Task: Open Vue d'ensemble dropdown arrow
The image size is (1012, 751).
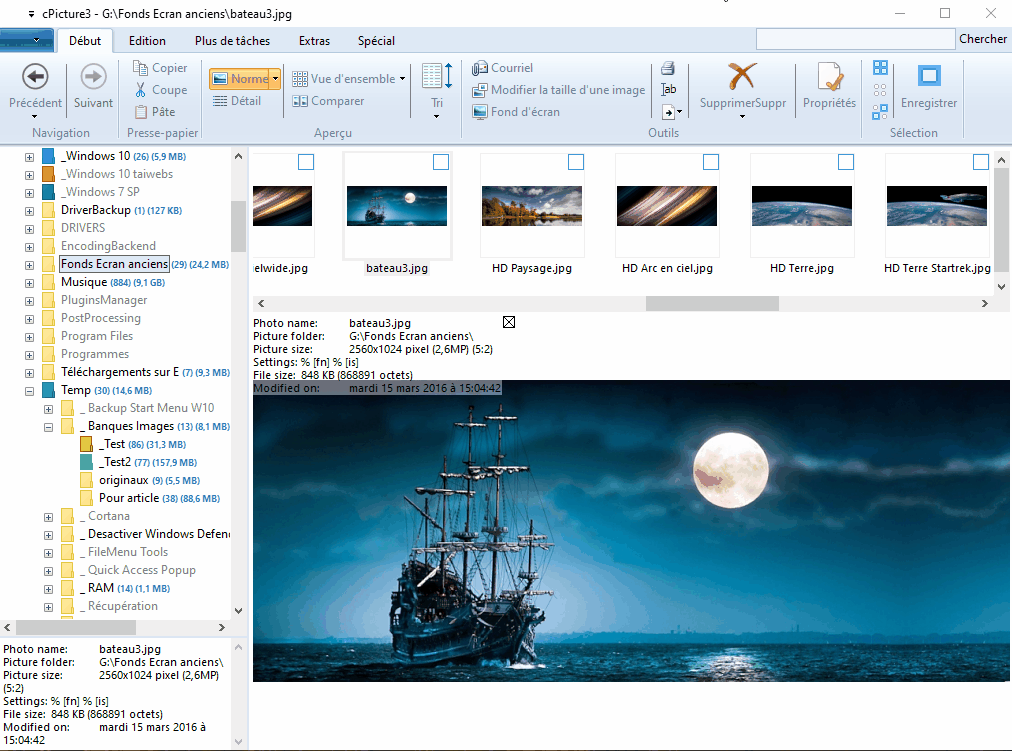Action: coord(403,79)
